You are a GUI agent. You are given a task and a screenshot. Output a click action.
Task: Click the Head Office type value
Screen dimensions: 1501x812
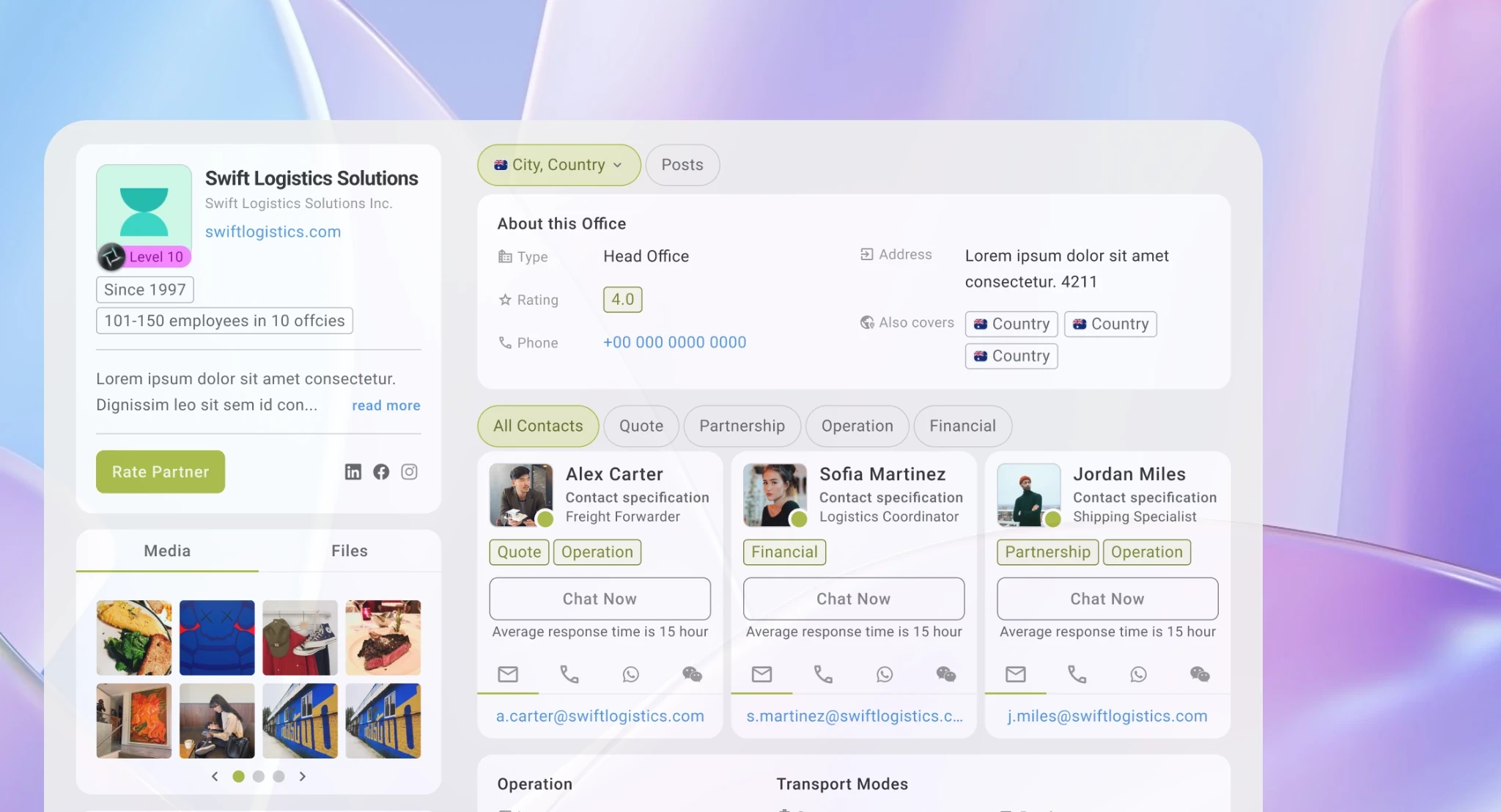(646, 256)
